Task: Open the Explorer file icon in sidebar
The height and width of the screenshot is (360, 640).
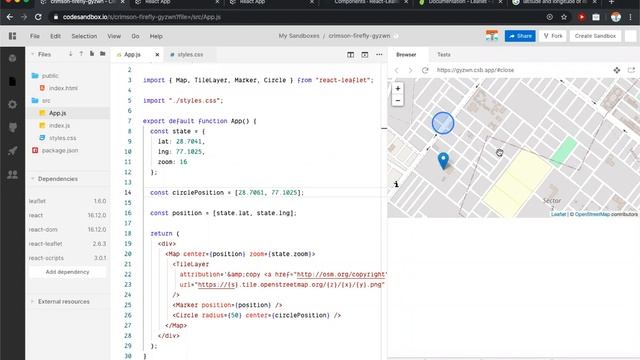Action: tap(13, 81)
